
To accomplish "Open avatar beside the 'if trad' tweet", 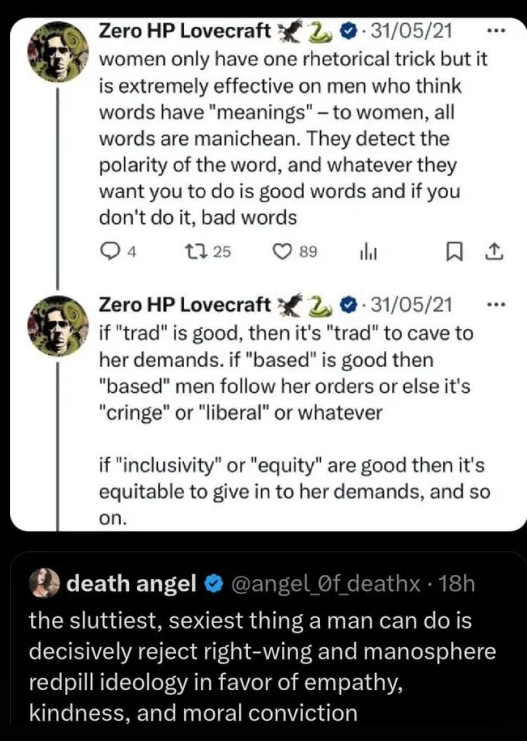I will tap(58, 326).
